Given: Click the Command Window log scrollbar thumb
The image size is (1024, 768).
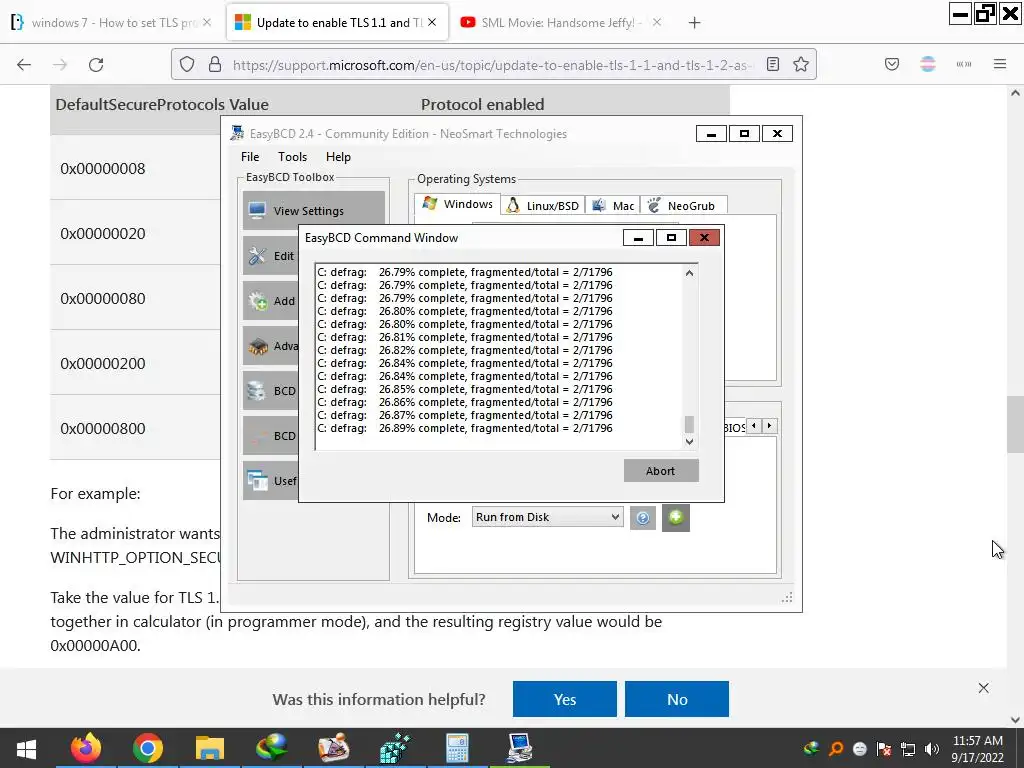Looking at the screenshot, I should [689, 424].
